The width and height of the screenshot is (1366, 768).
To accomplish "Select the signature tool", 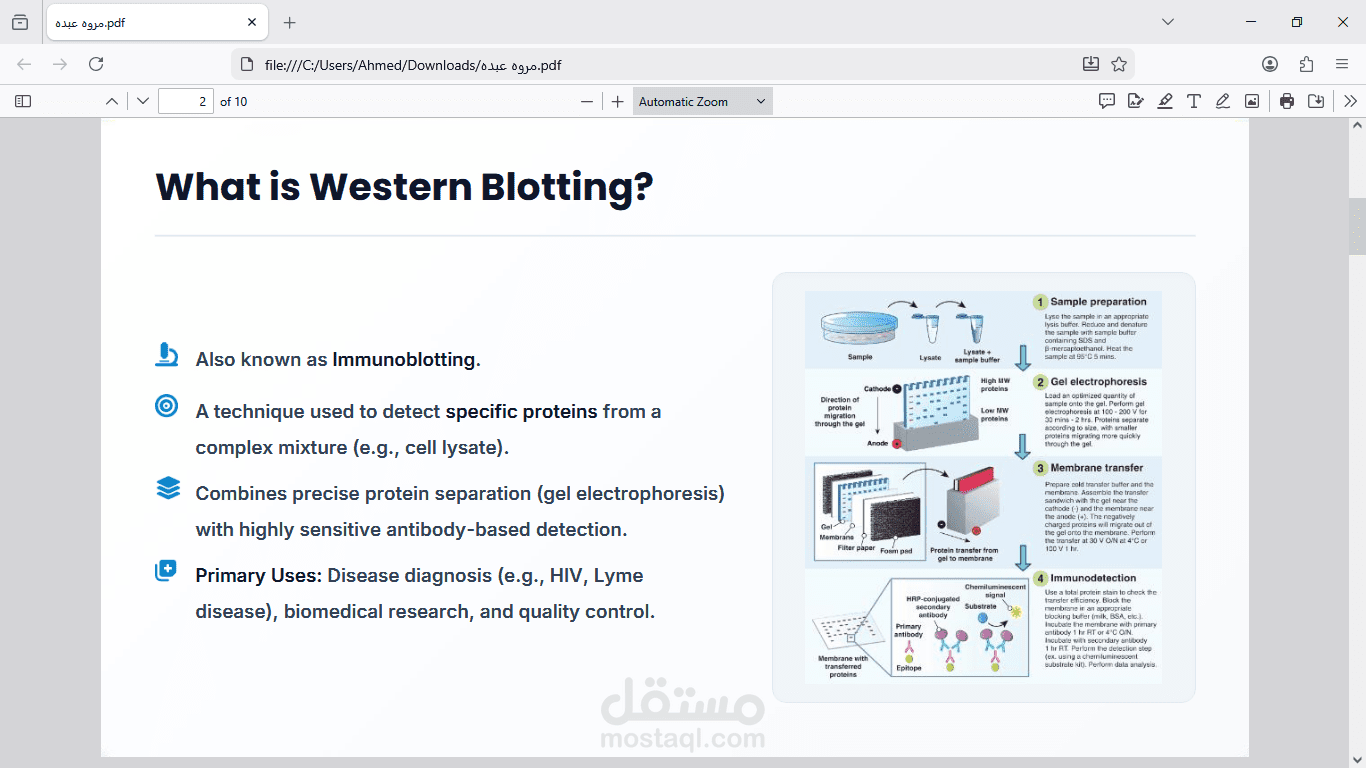I will [1136, 101].
